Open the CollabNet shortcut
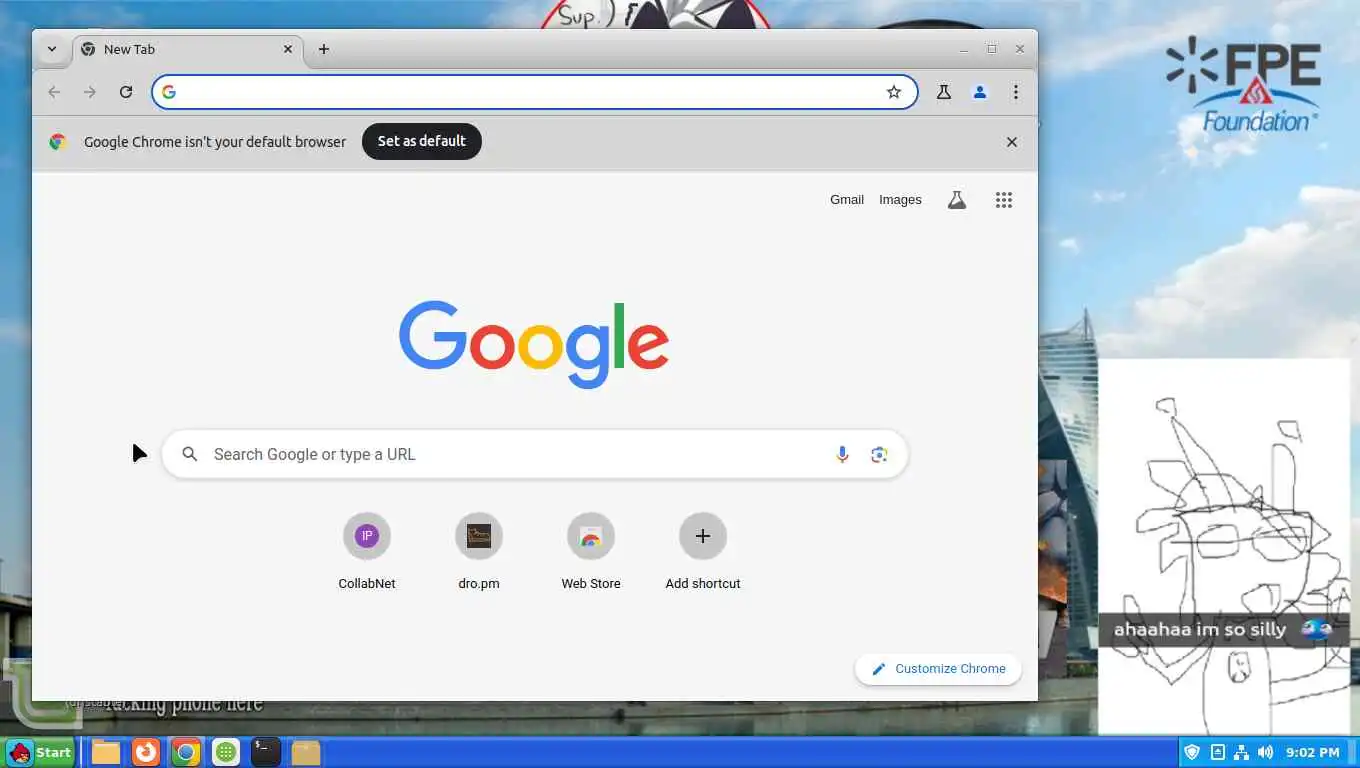 (x=367, y=551)
